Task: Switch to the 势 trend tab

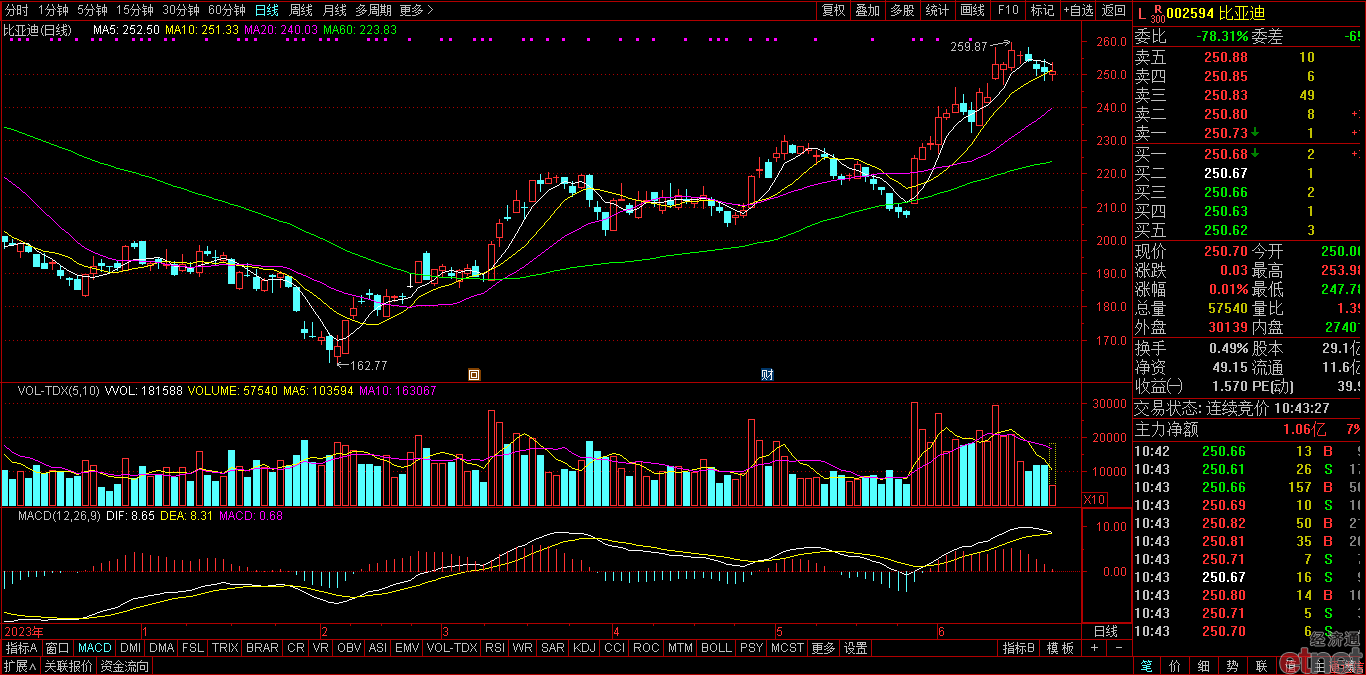Action: point(1233,666)
